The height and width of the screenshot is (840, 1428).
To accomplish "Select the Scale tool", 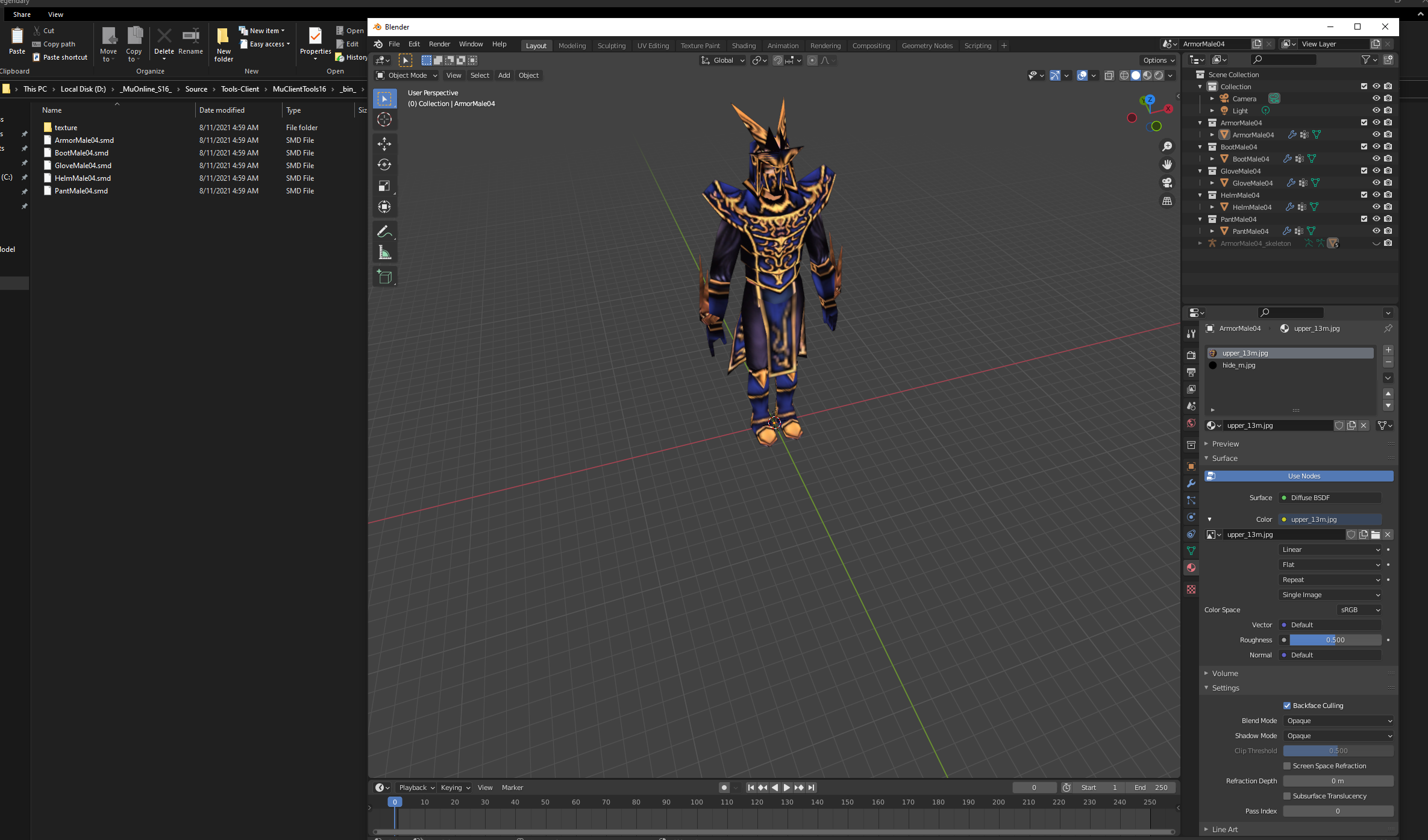I will click(x=384, y=186).
